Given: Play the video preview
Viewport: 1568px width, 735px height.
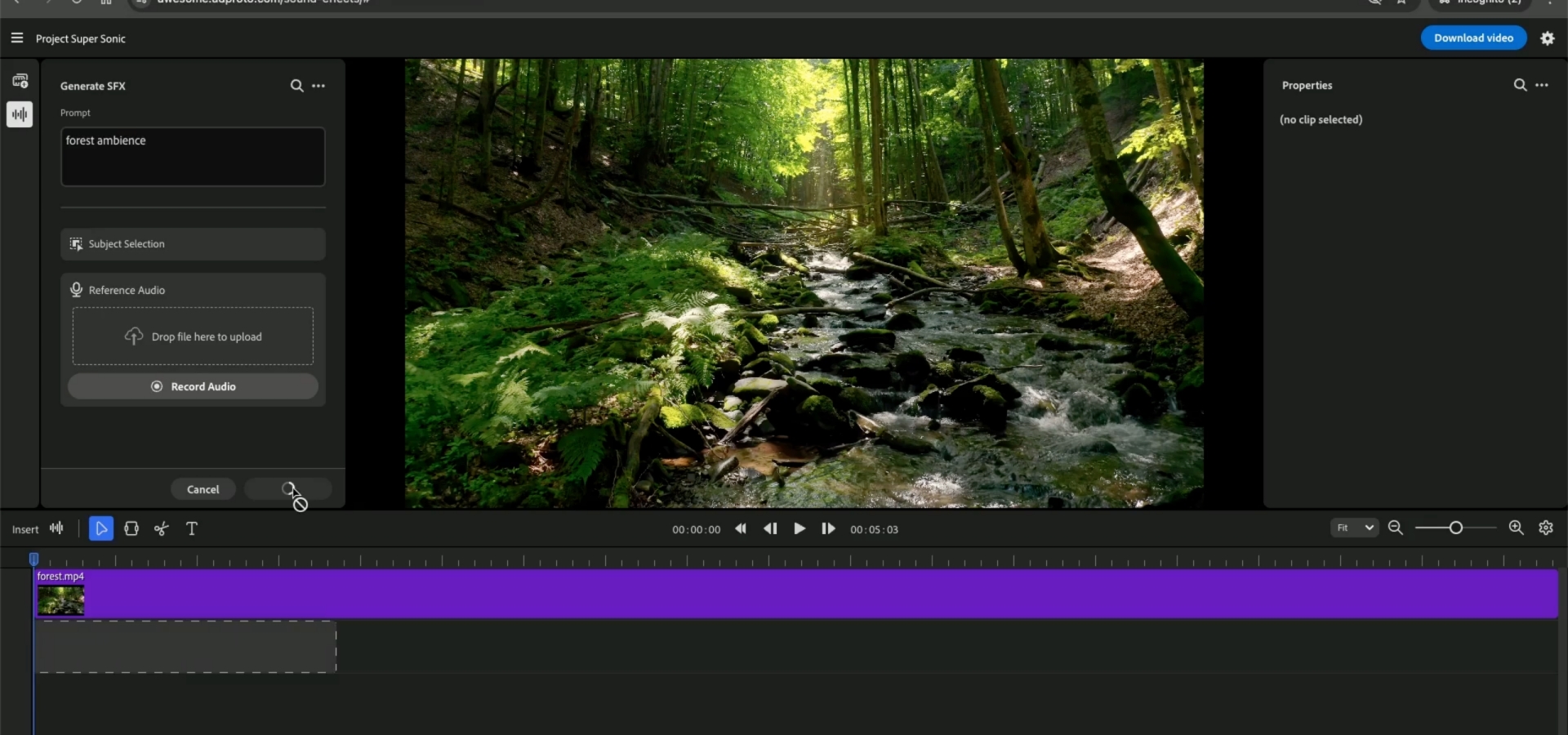Looking at the screenshot, I should tap(800, 529).
